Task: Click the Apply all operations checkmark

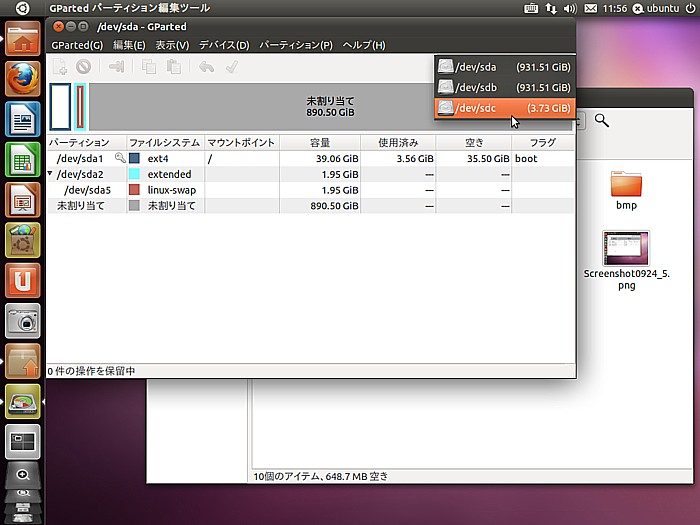Action: [231, 67]
